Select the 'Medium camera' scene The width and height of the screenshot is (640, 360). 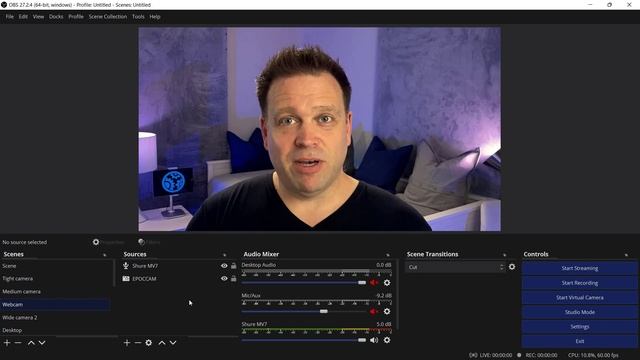[x=55, y=291]
